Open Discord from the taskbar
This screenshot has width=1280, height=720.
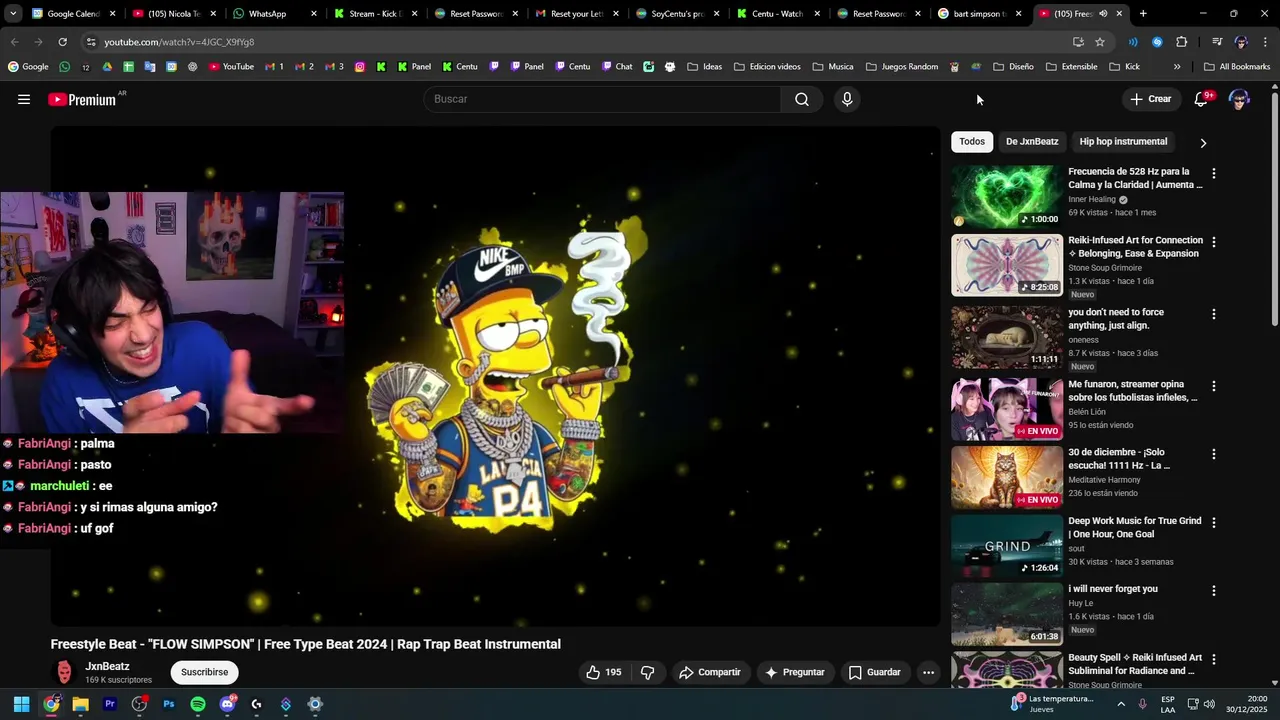click(x=227, y=704)
